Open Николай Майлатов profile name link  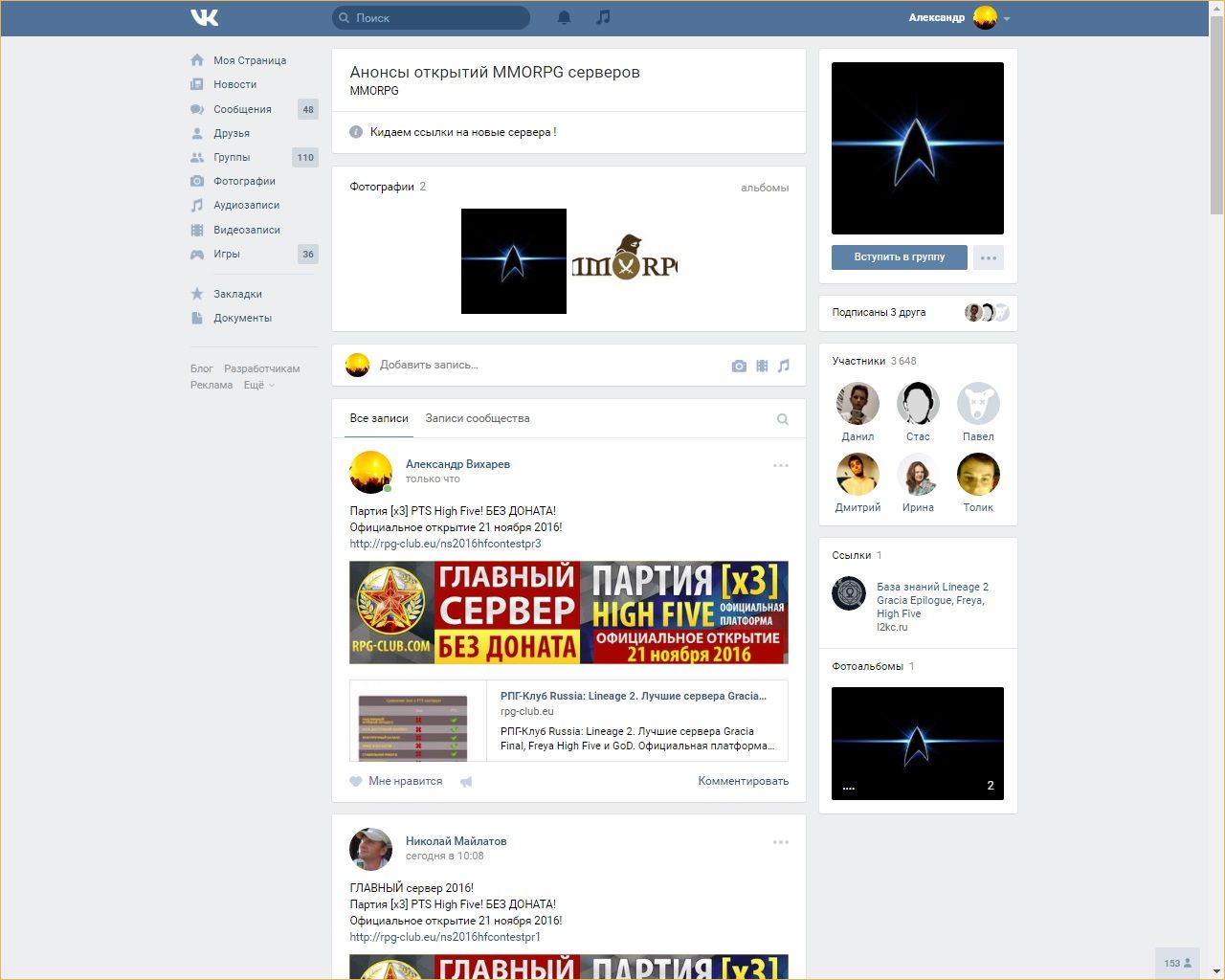tap(456, 841)
